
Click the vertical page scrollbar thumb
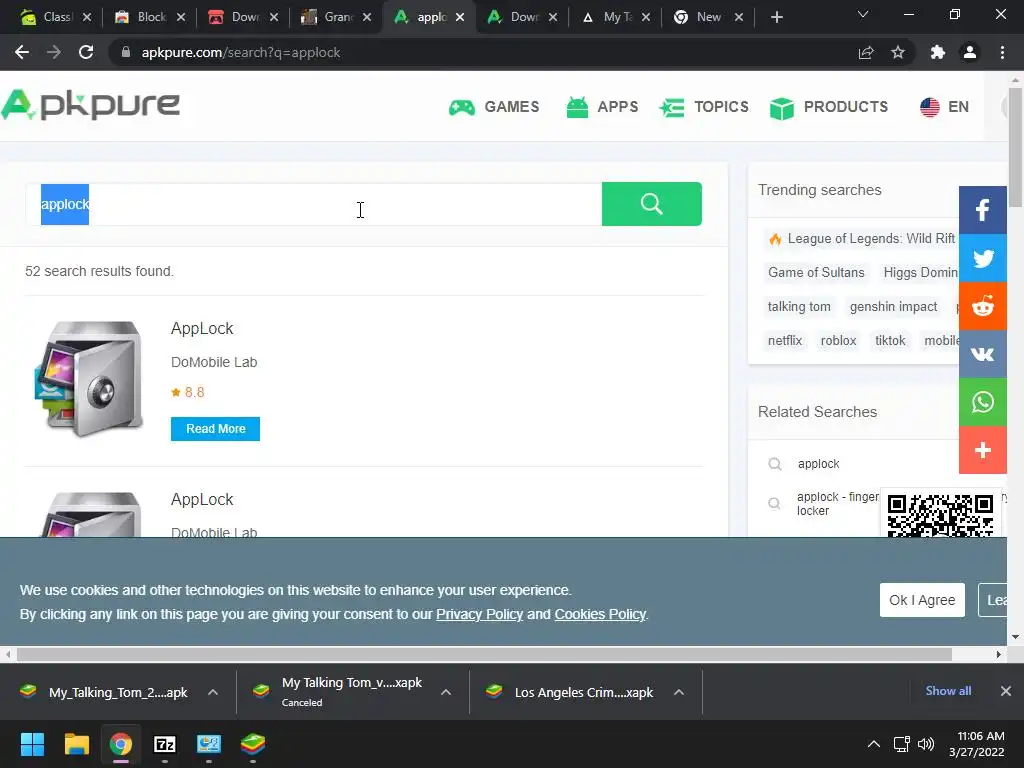(1015, 147)
